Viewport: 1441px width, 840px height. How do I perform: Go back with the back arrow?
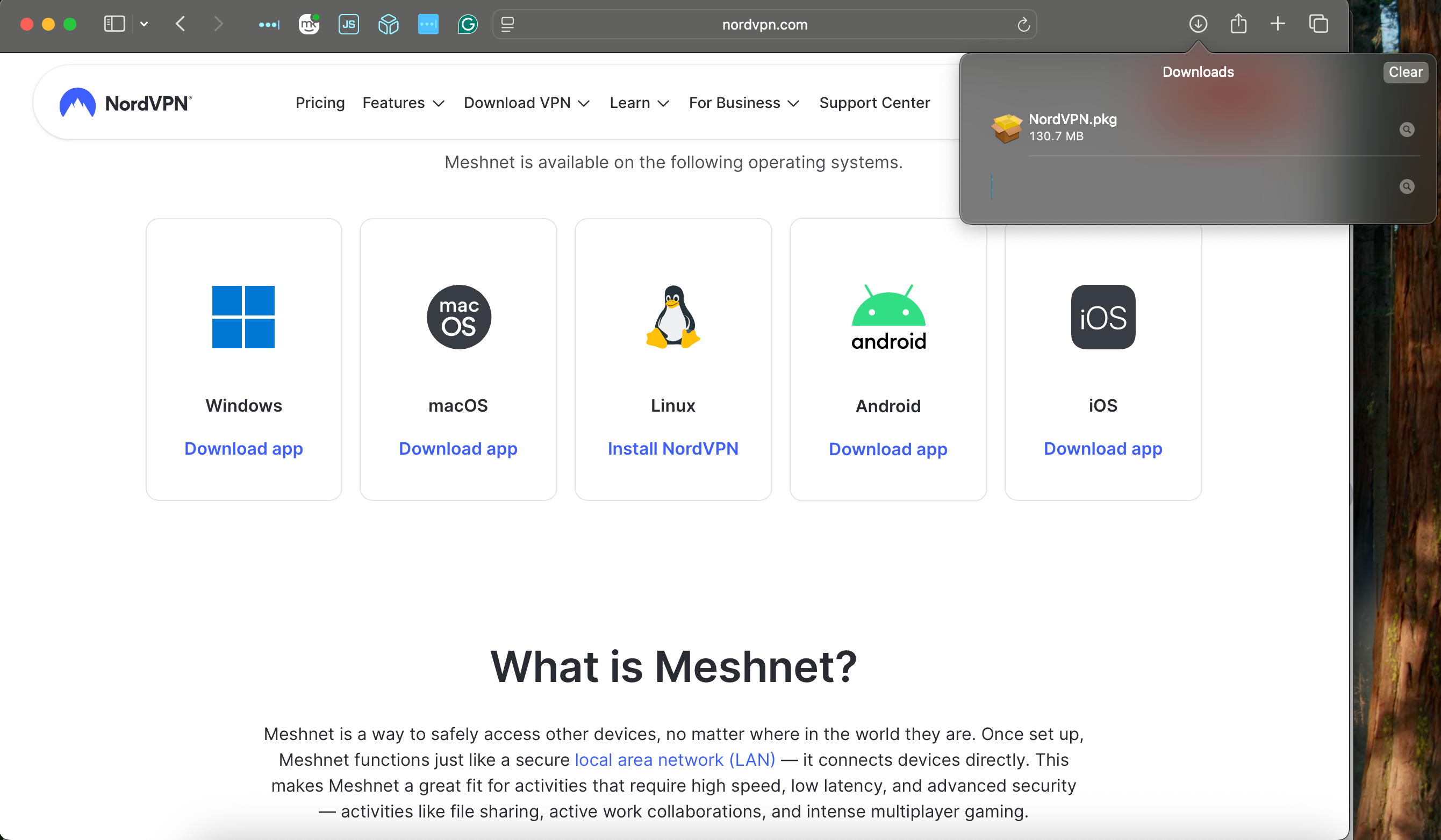click(x=181, y=24)
